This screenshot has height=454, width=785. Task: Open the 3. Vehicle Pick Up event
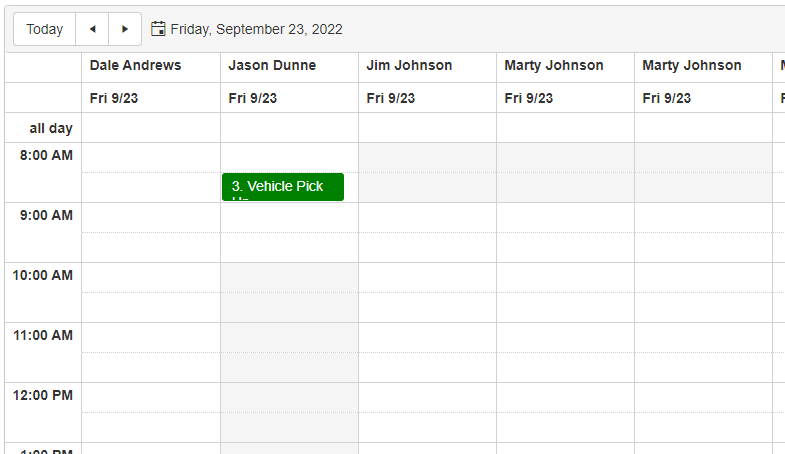(283, 187)
